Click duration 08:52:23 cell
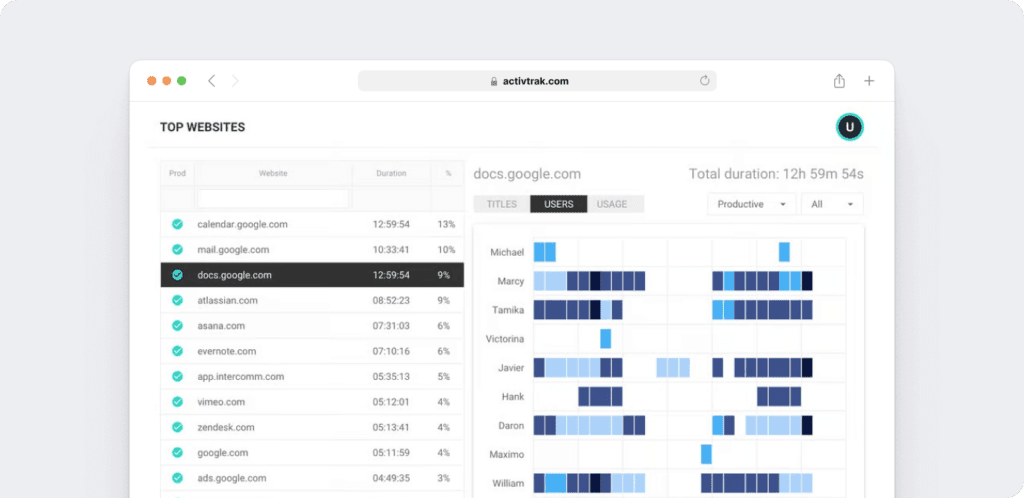The width and height of the screenshot is (1024, 498). [x=391, y=300]
